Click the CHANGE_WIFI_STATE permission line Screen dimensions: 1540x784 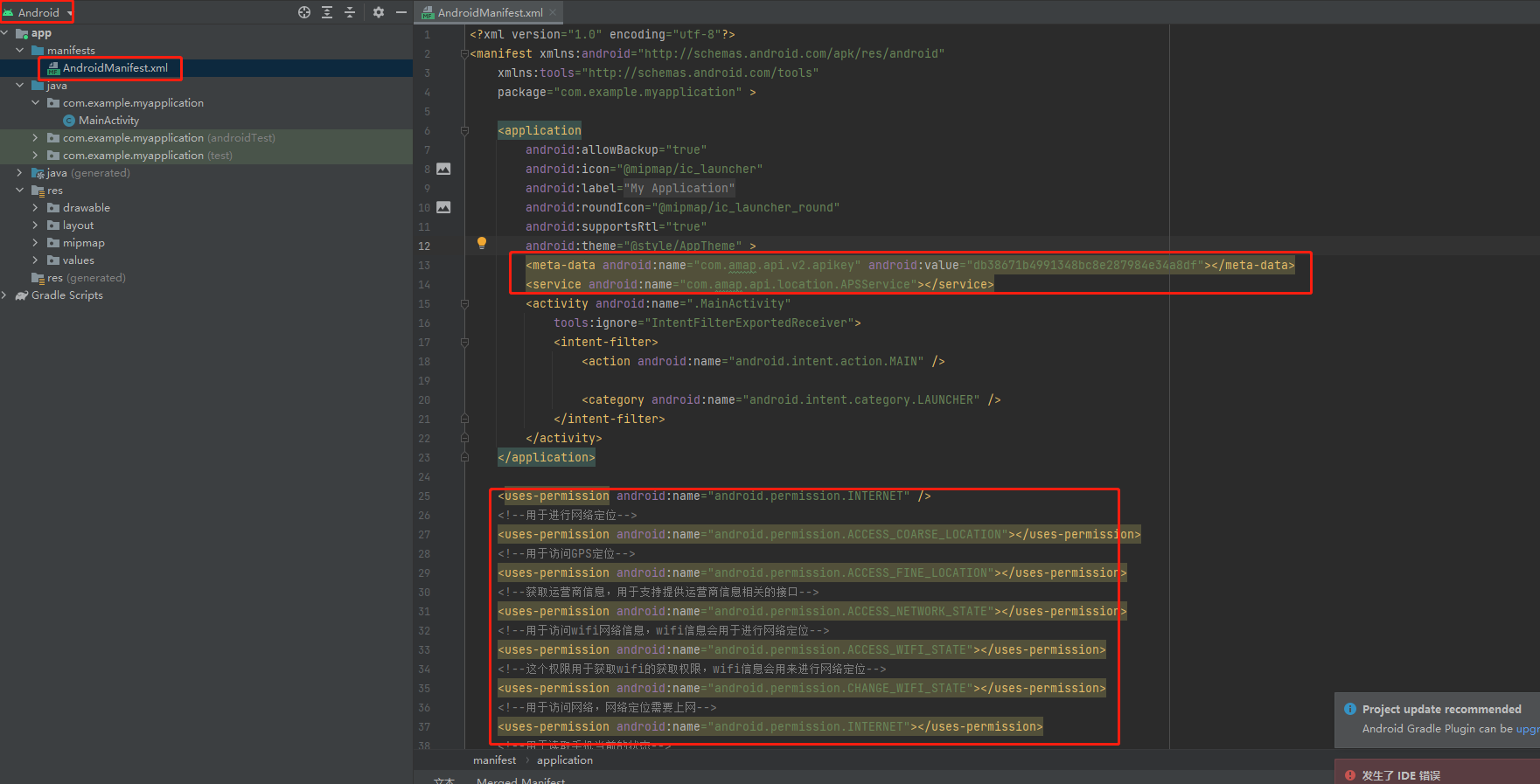(x=802, y=689)
